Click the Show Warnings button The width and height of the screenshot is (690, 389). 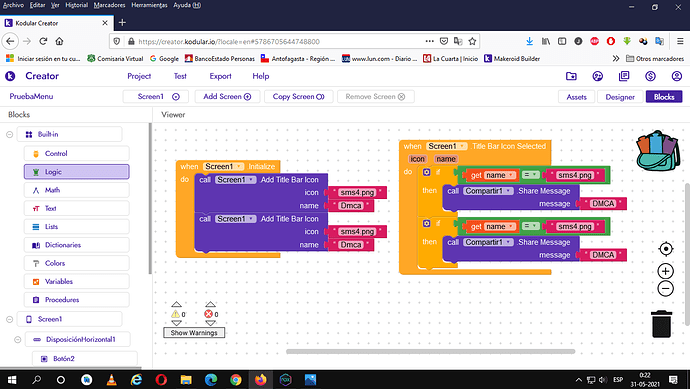pyautogui.click(x=194, y=333)
